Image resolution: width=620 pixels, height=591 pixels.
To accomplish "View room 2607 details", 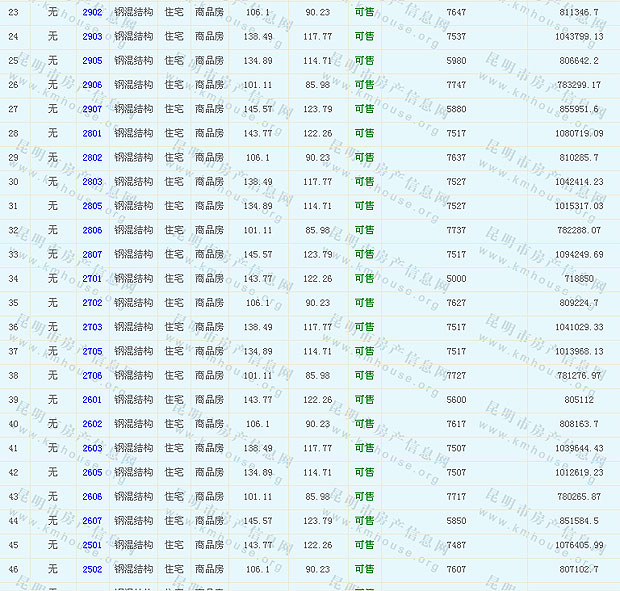I will 92,520.
